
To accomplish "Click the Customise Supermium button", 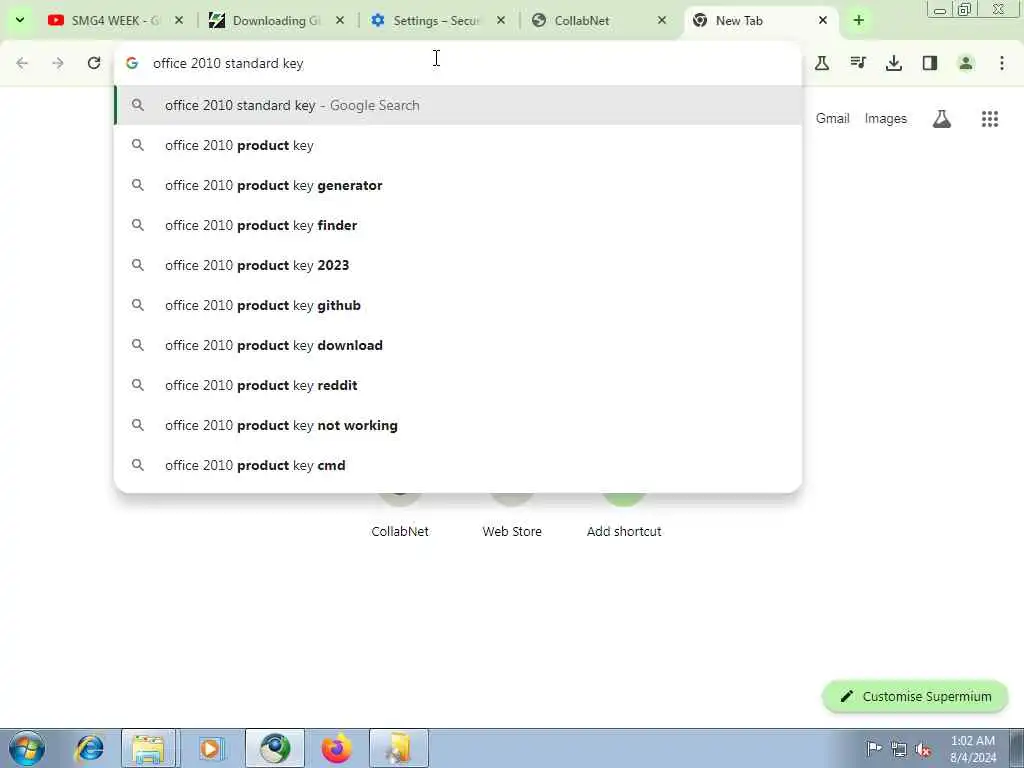I will 916,696.
